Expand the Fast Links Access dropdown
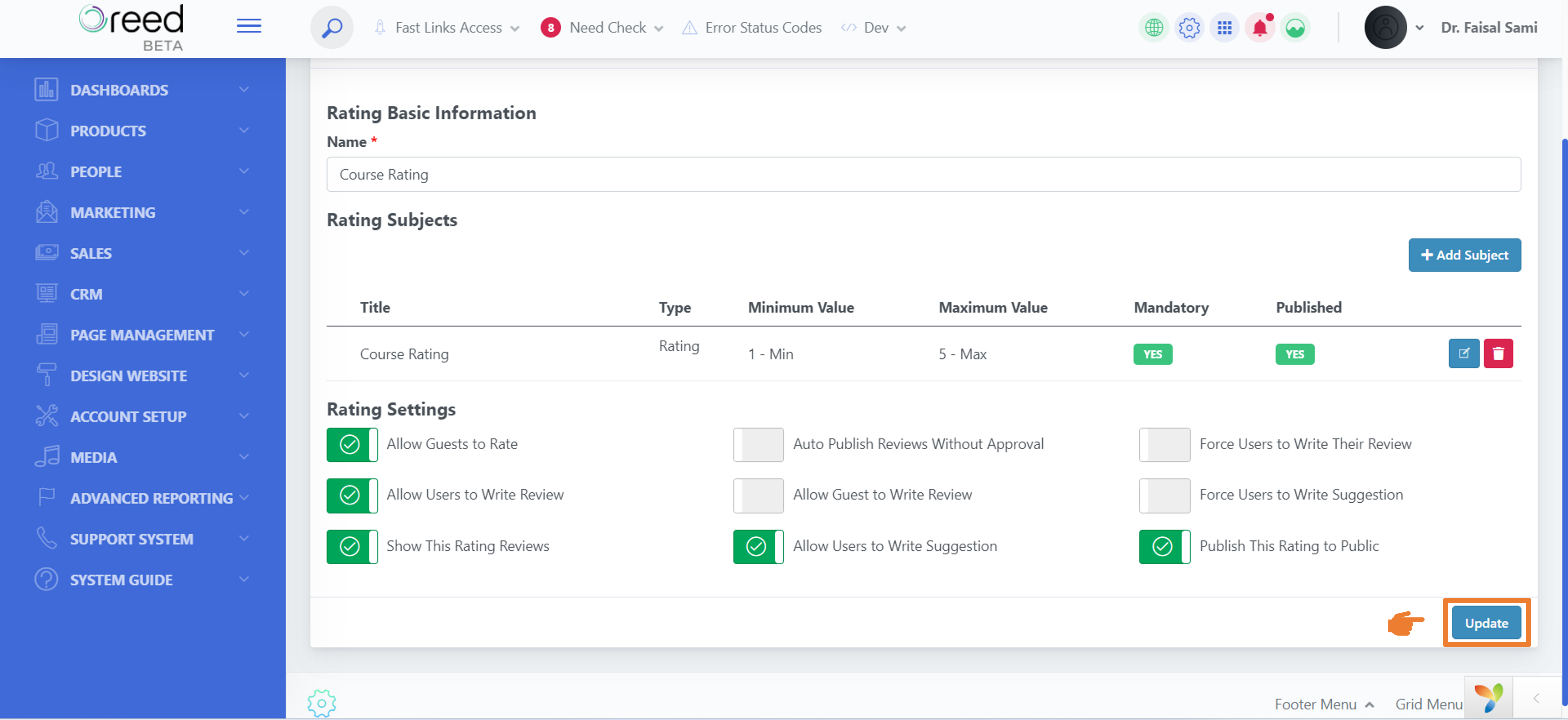This screenshot has height=720, width=1568. click(447, 27)
